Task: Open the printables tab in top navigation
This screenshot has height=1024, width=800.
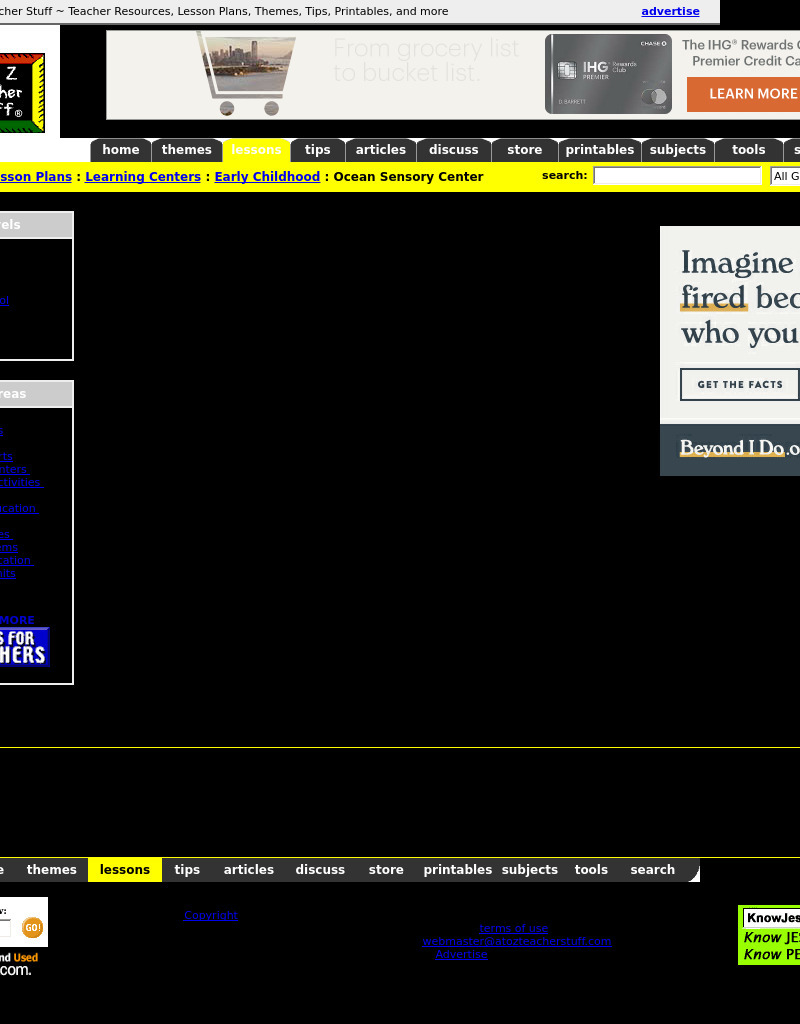Action: pyautogui.click(x=599, y=150)
